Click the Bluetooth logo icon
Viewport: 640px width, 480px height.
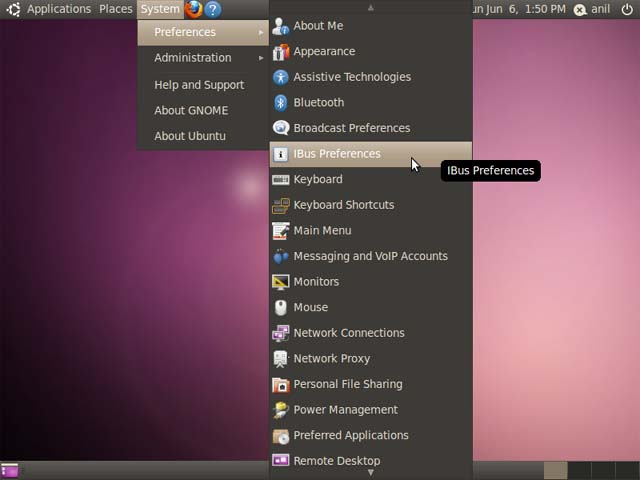281,103
